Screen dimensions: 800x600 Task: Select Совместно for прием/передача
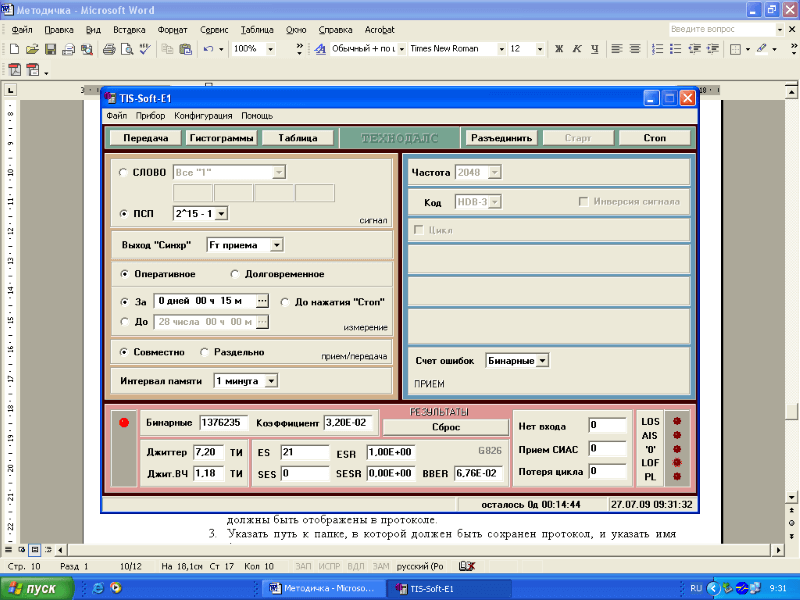click(x=123, y=352)
